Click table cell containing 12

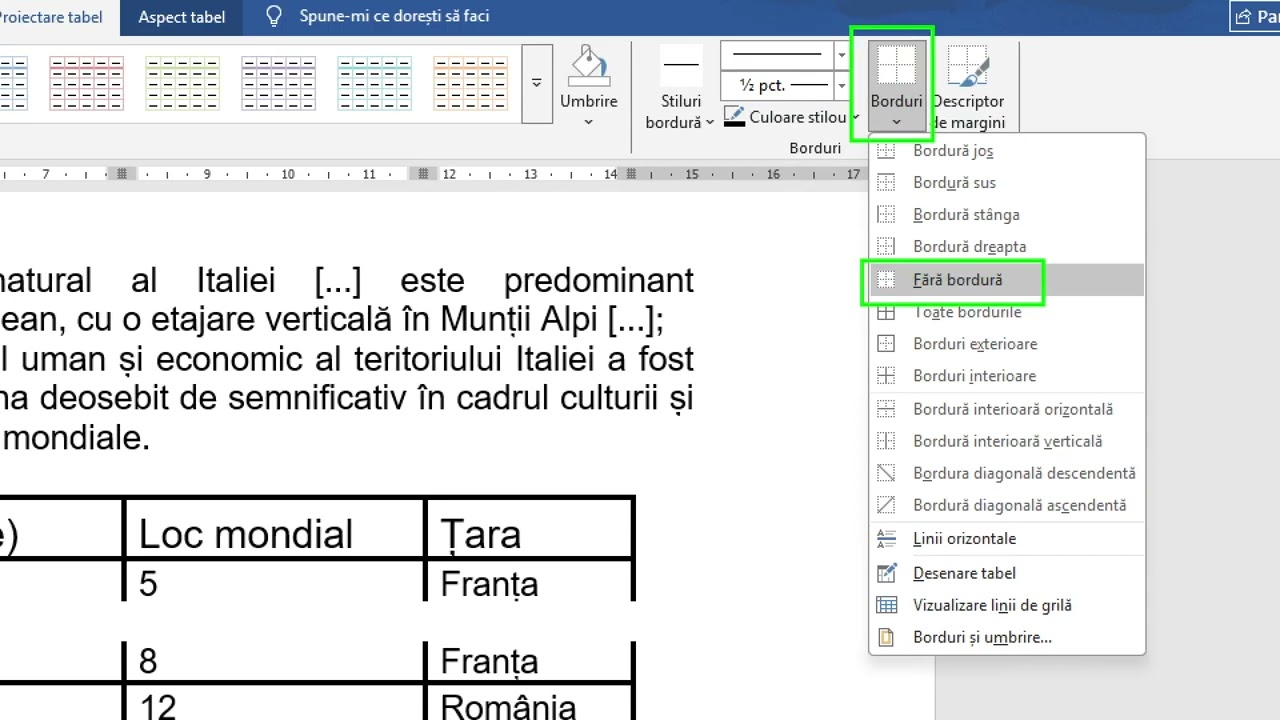click(274, 704)
